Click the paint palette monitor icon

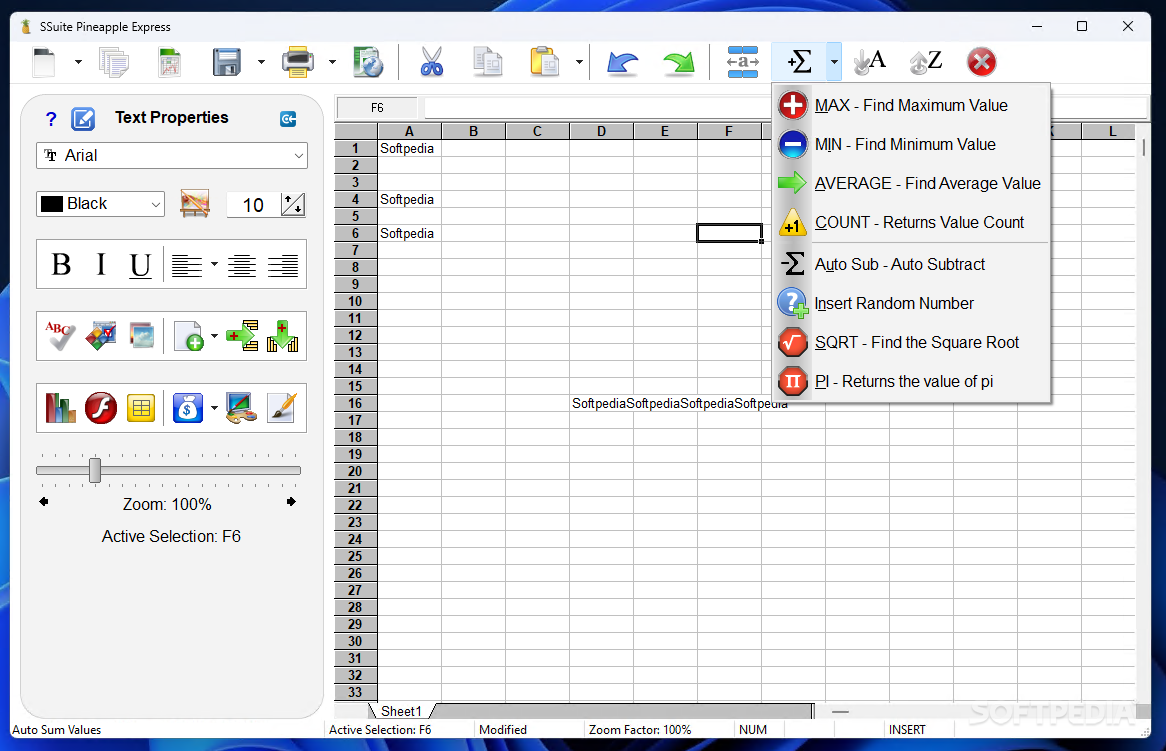(x=242, y=408)
